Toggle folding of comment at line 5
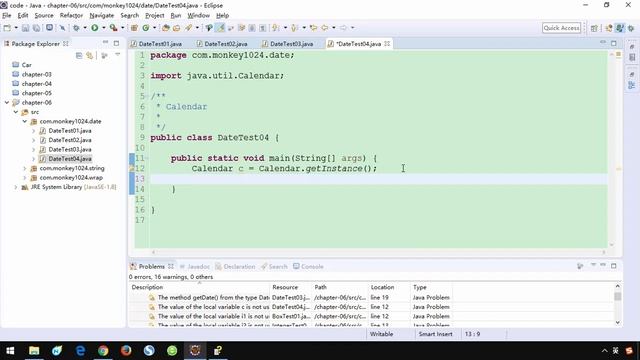640x360 pixels. point(148,96)
